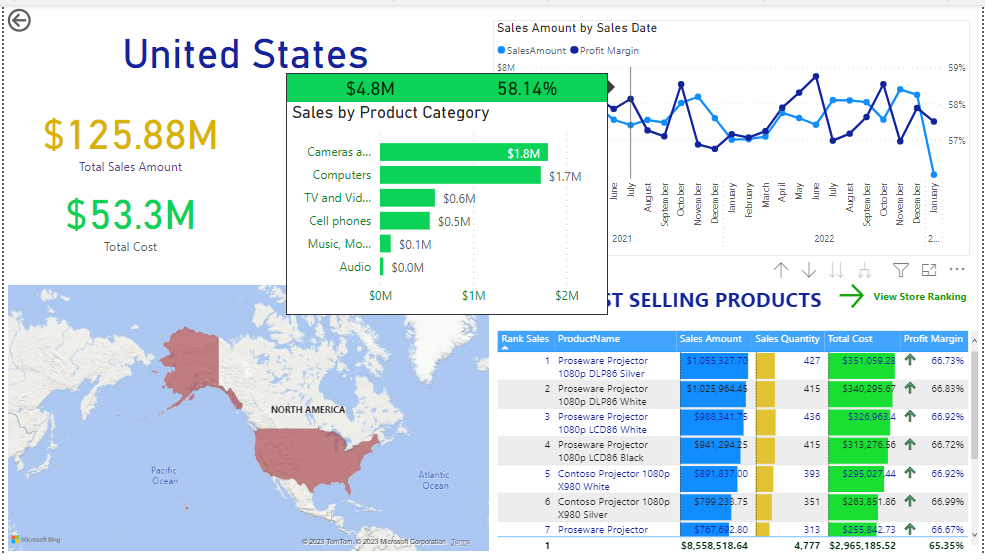Click up arrow icon in rank 1 row
Screen dimensions: 996x560
(910, 360)
